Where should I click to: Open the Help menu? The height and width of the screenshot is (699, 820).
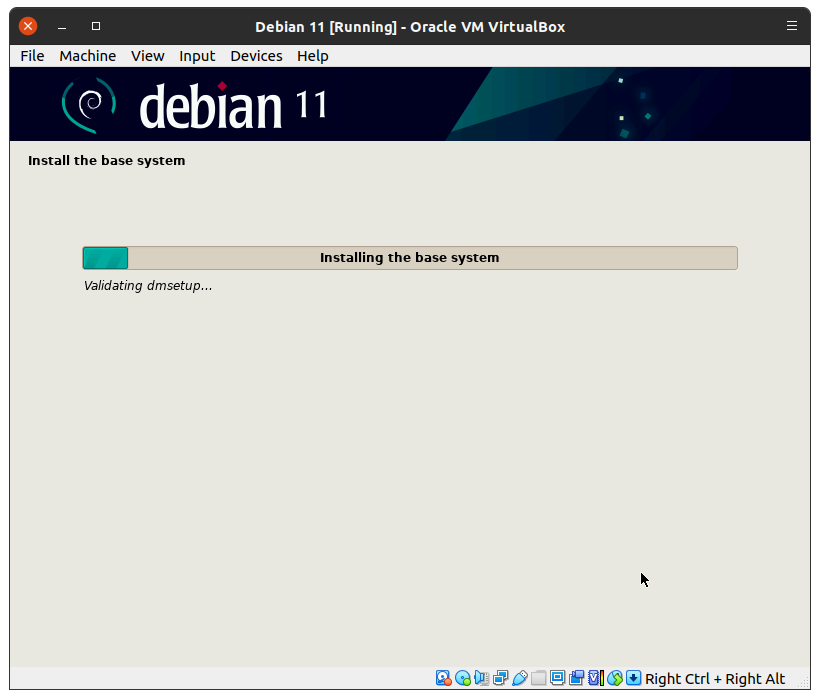312,56
